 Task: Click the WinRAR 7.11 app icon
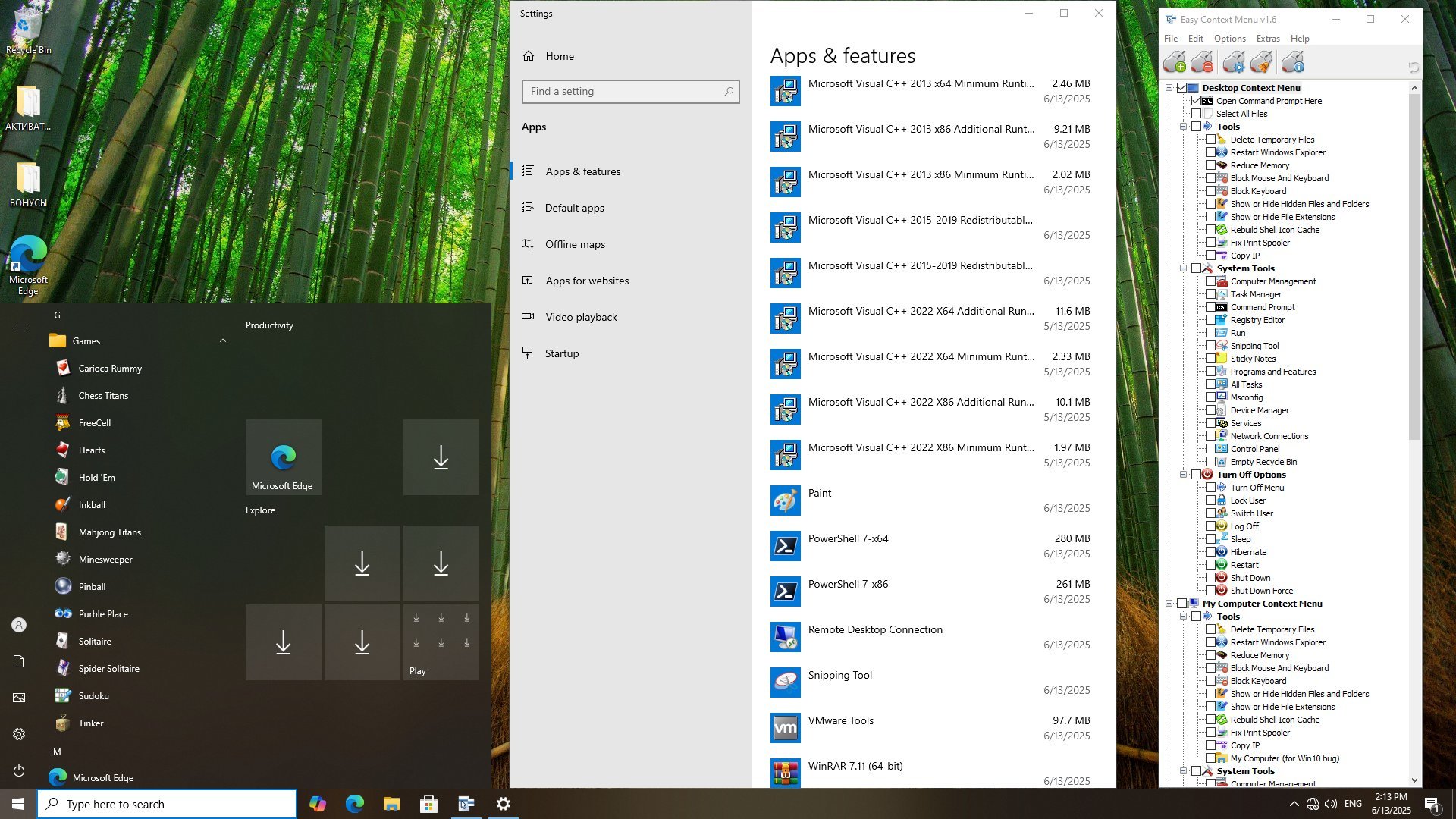(x=785, y=773)
